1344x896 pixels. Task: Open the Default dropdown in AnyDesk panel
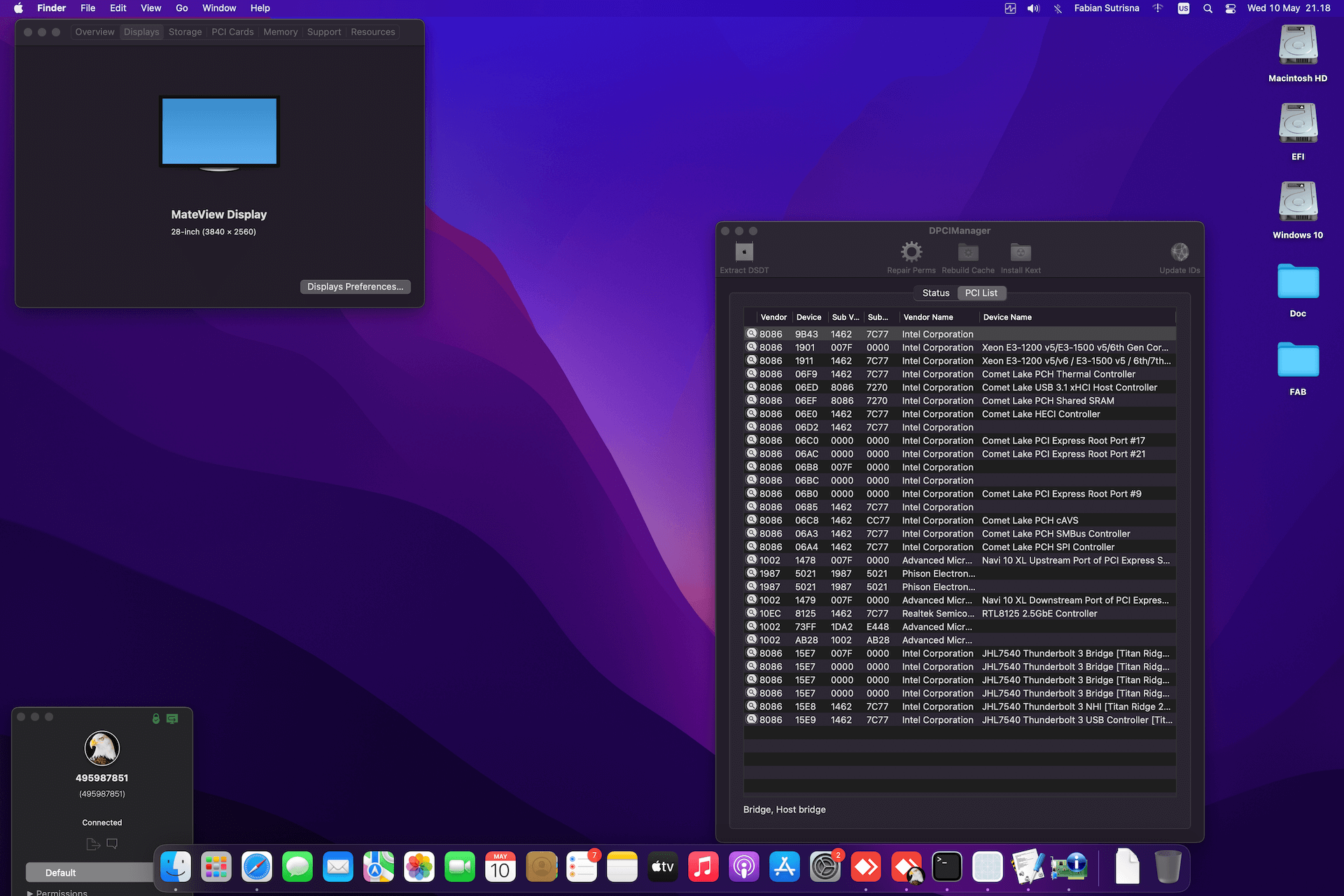pyautogui.click(x=90, y=873)
